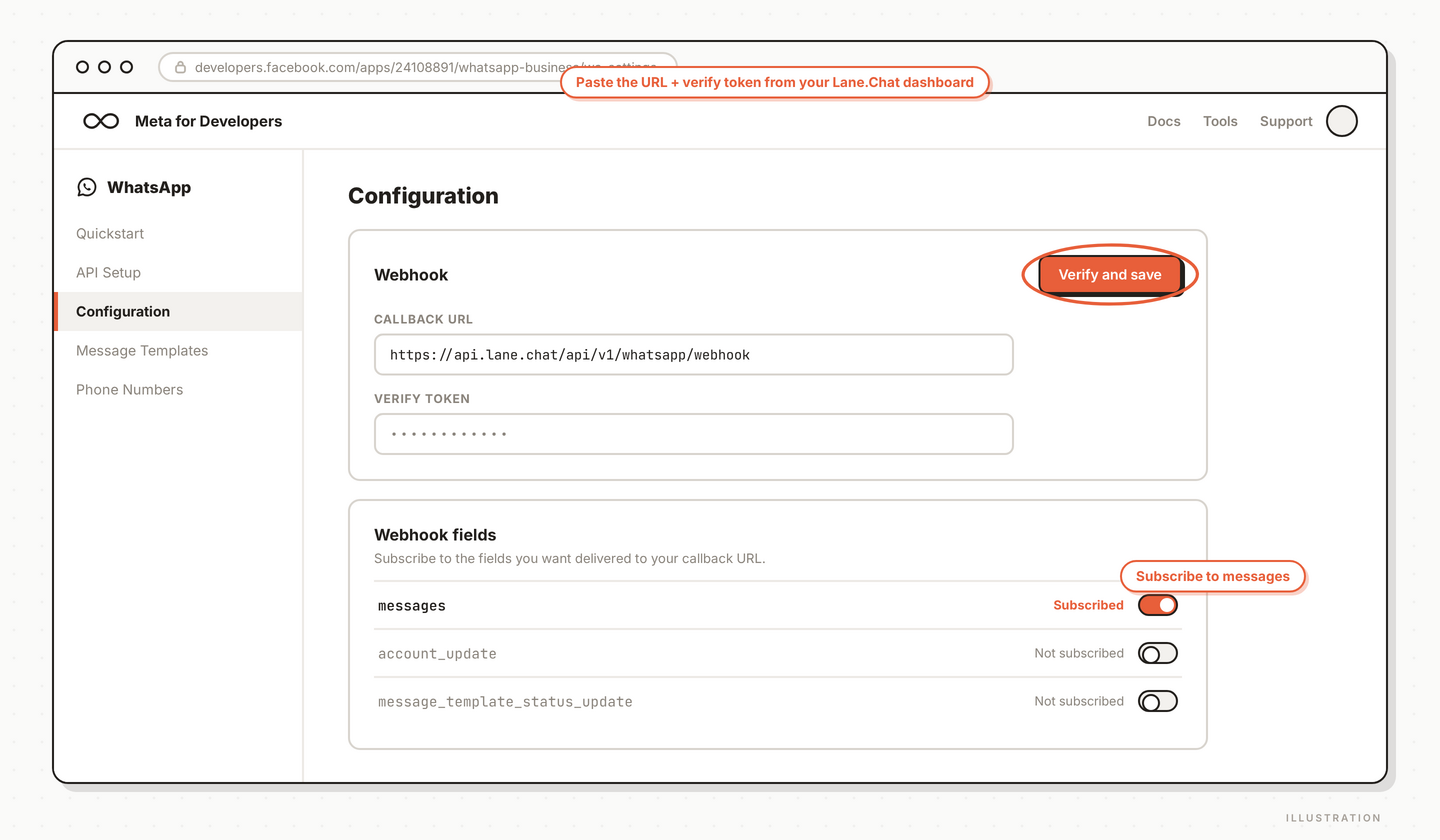Viewport: 1440px width, 840px height.
Task: Click the CALLBACK URL label
Action: [424, 320]
